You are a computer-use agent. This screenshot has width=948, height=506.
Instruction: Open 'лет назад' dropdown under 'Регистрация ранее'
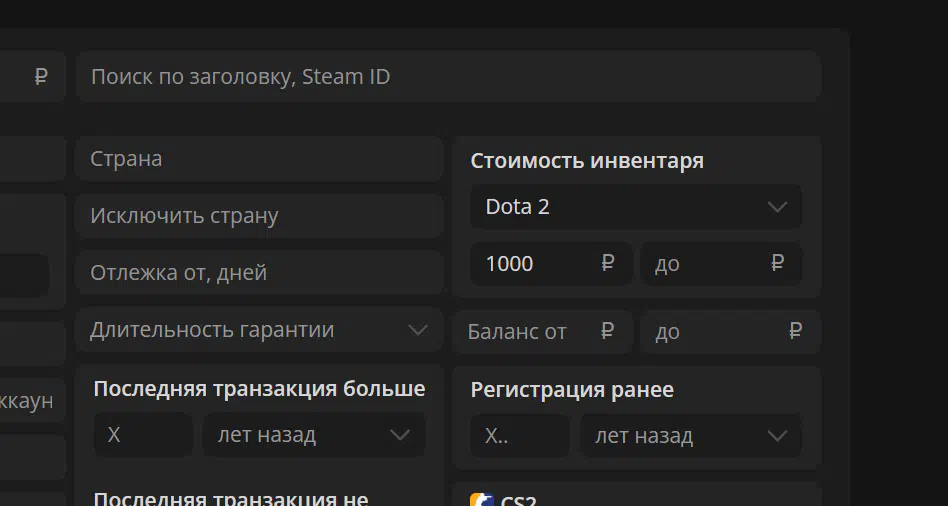tap(690, 436)
